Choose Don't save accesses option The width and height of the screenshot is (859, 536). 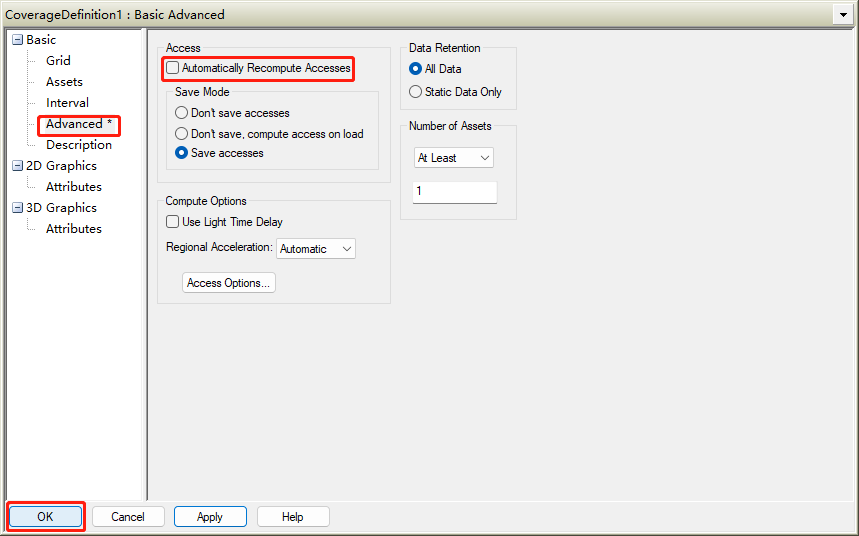point(182,113)
